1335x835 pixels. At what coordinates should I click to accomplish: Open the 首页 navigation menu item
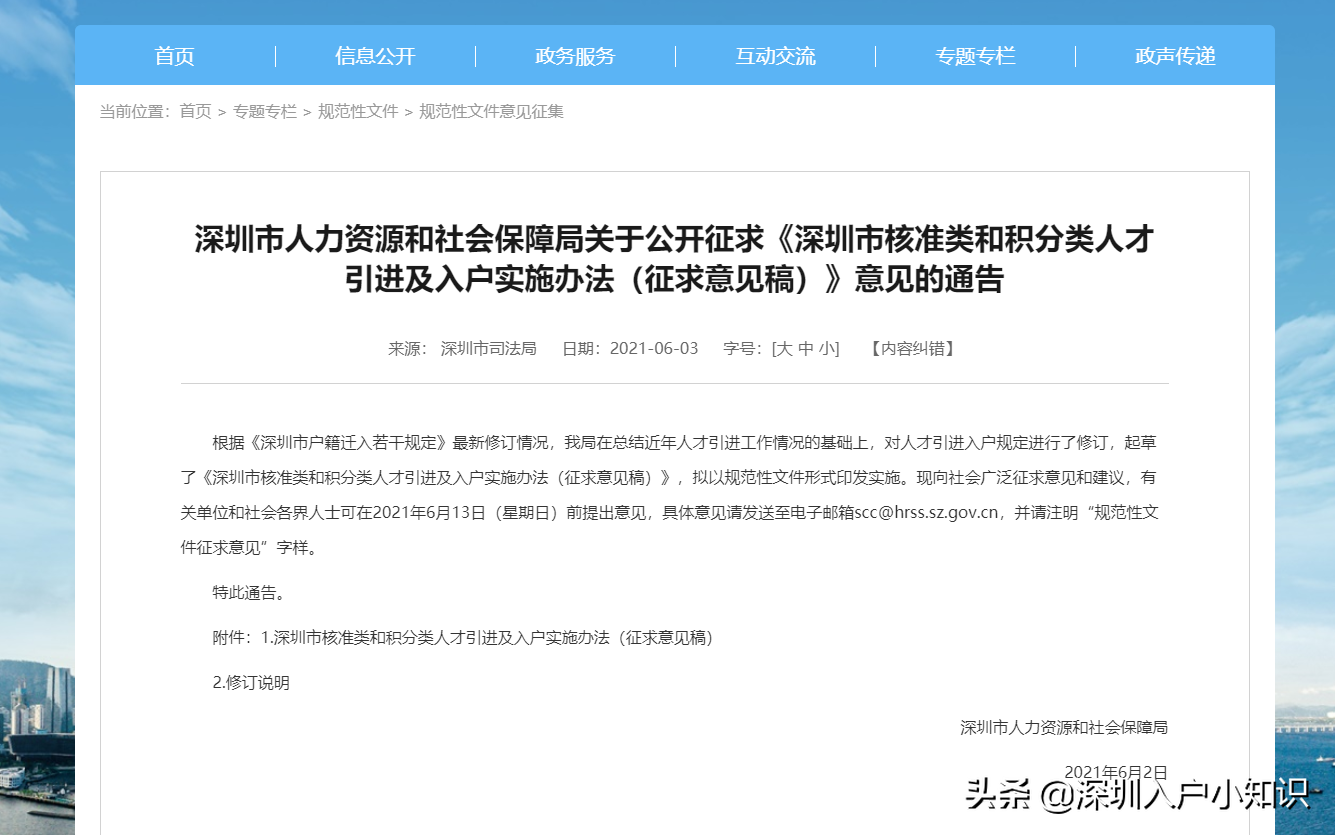pyautogui.click(x=175, y=56)
